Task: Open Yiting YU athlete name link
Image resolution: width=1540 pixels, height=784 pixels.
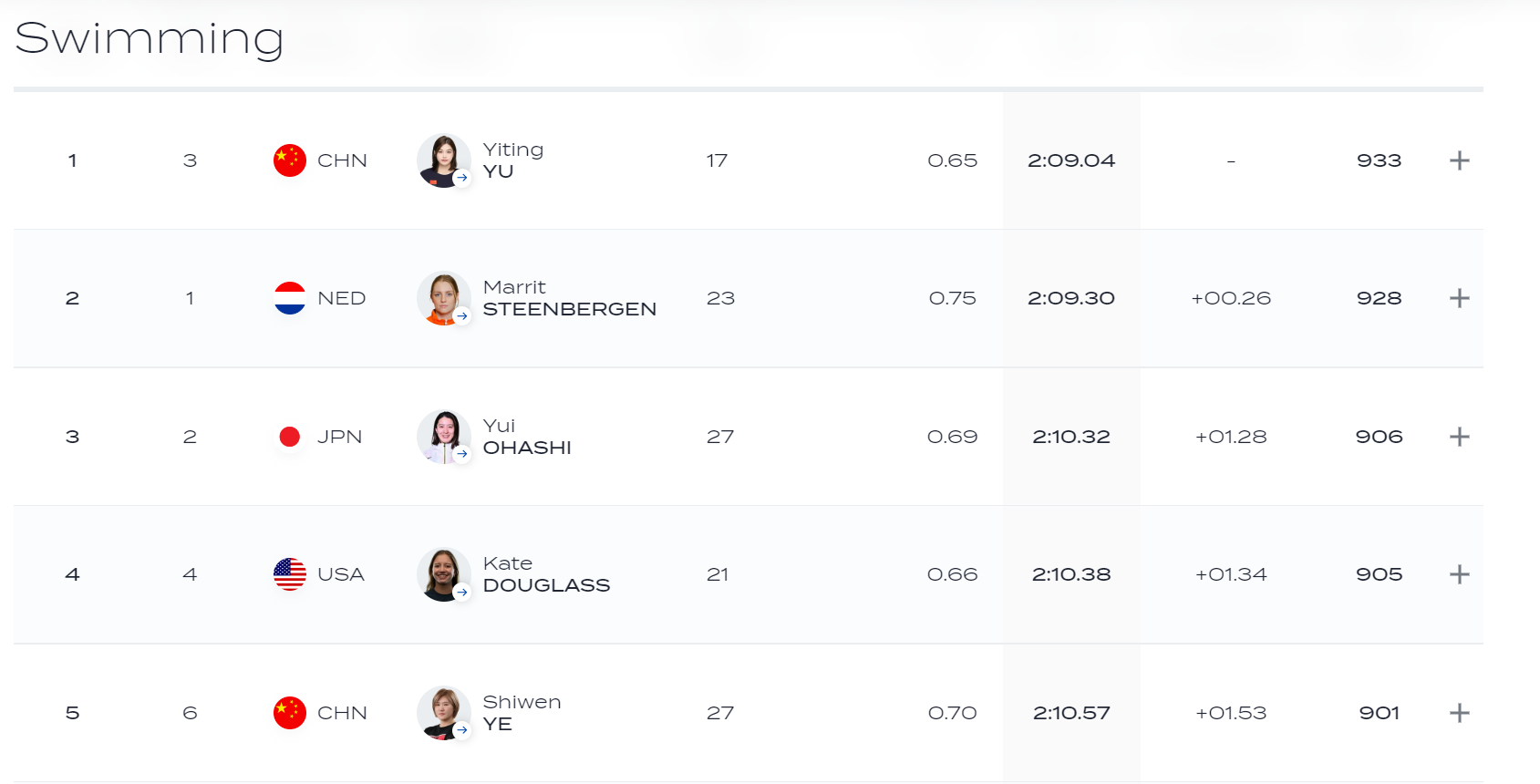Action: click(x=513, y=160)
